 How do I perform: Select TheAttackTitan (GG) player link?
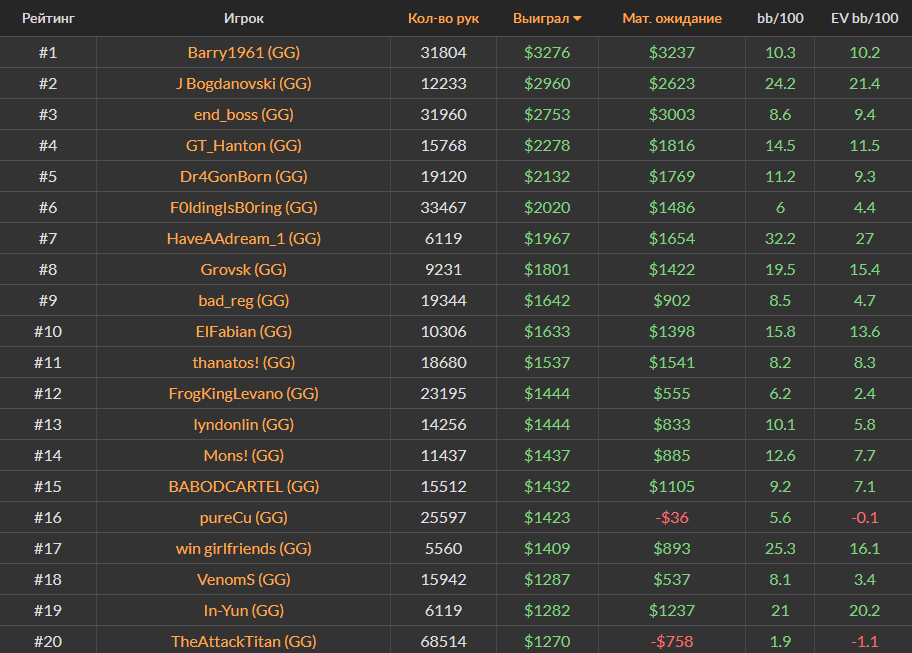244,641
